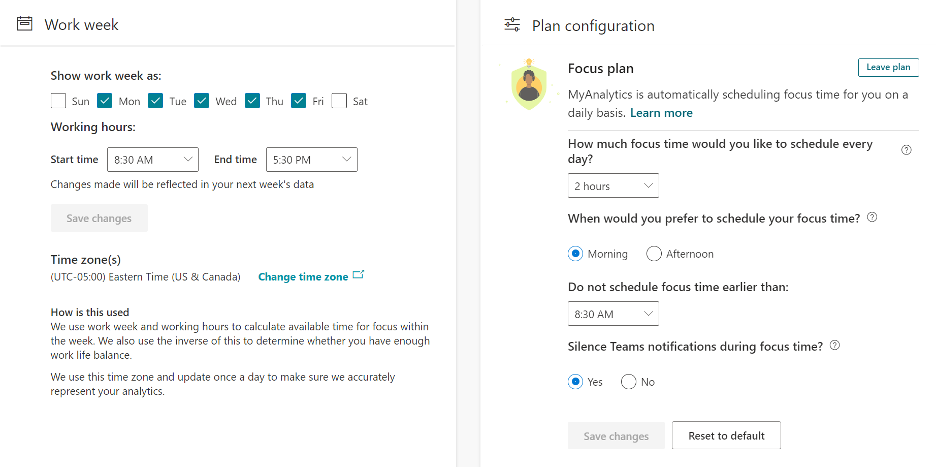
Task: Click Reset to default button
Action: [726, 436]
